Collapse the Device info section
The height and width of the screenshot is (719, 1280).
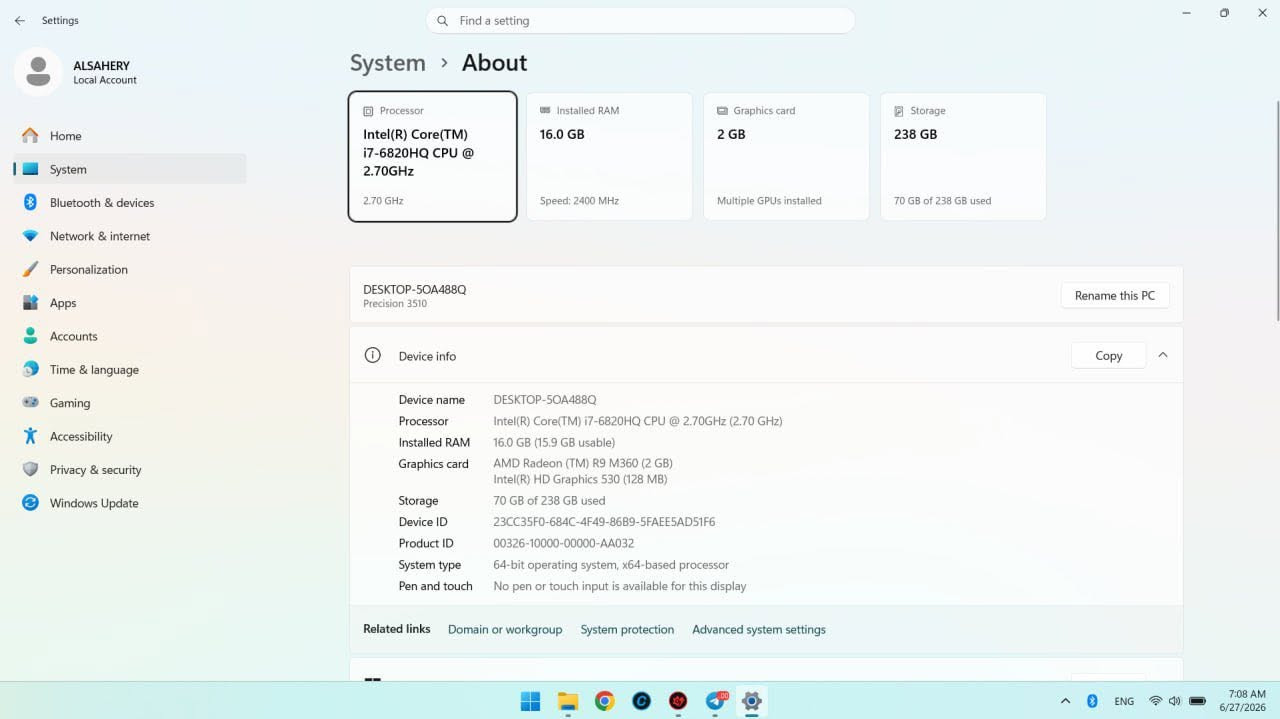1163,355
